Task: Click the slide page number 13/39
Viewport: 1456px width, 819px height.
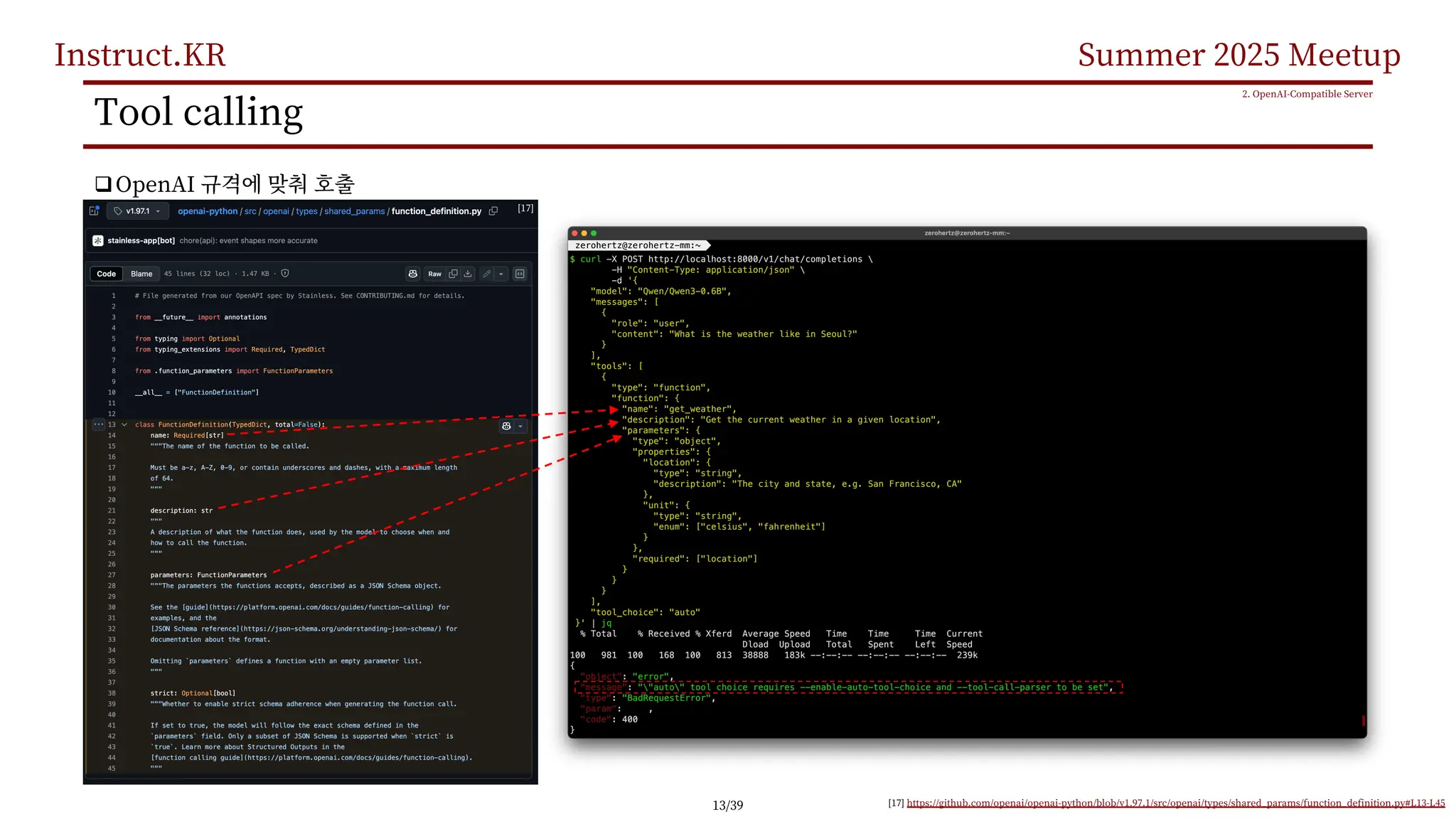Action: click(x=727, y=805)
